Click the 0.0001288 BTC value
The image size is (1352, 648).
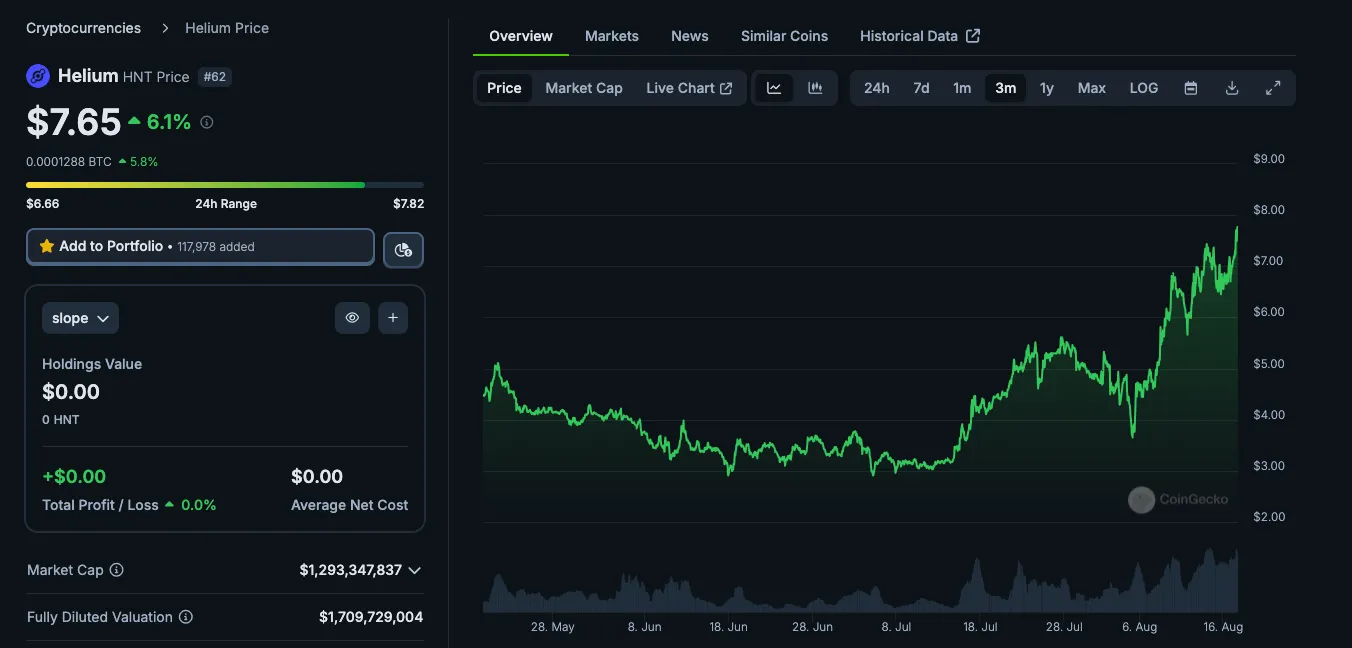69,161
